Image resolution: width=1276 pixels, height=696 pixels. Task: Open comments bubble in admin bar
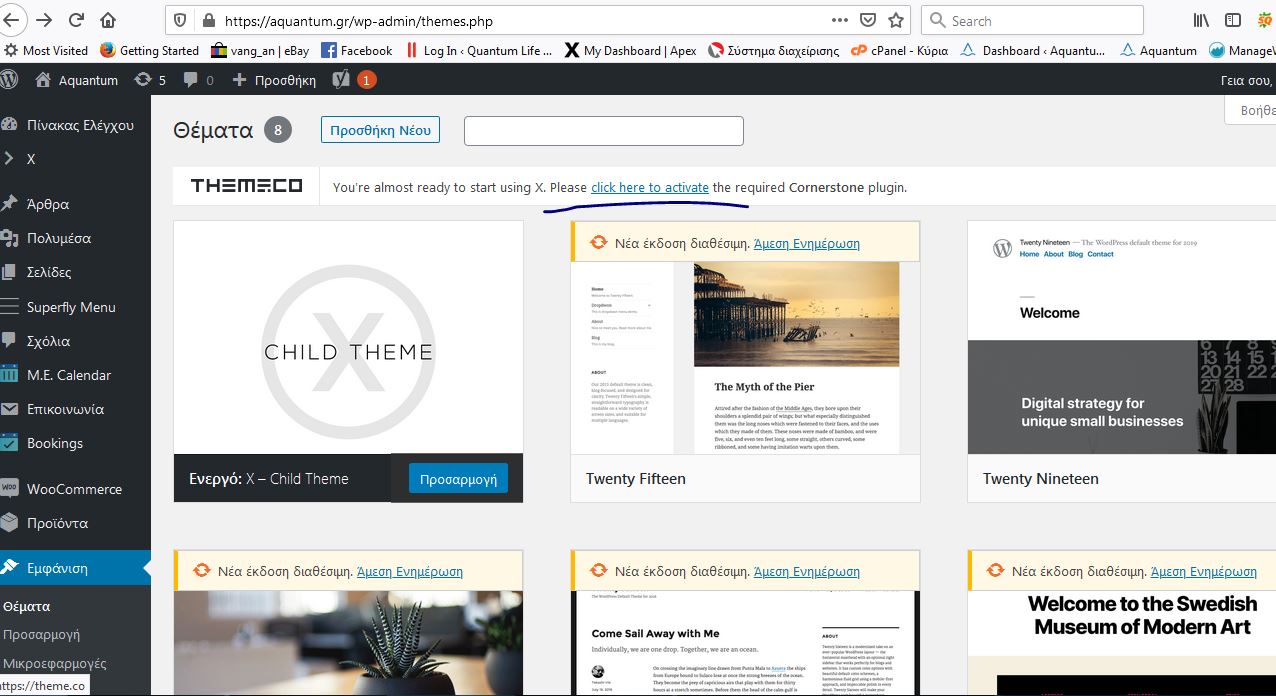click(x=198, y=80)
